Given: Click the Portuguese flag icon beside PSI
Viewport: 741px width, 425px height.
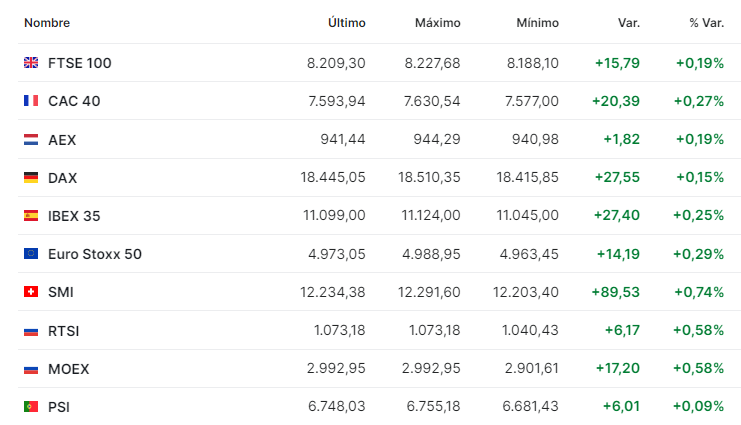Looking at the screenshot, I should click(31, 407).
